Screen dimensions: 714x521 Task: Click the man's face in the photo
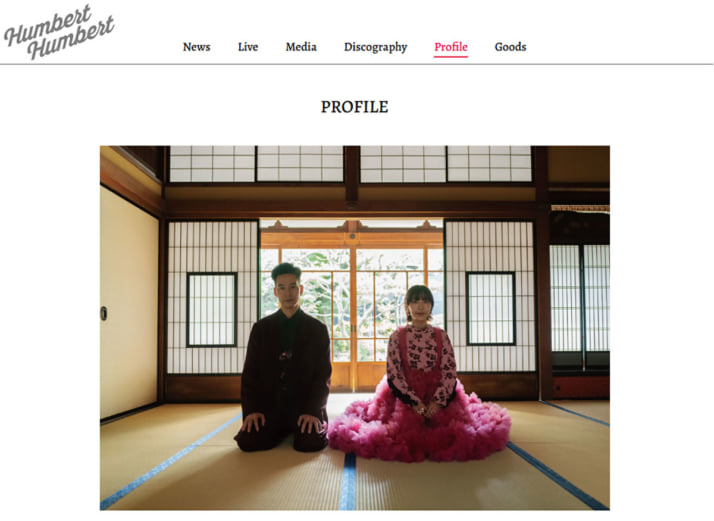click(288, 291)
